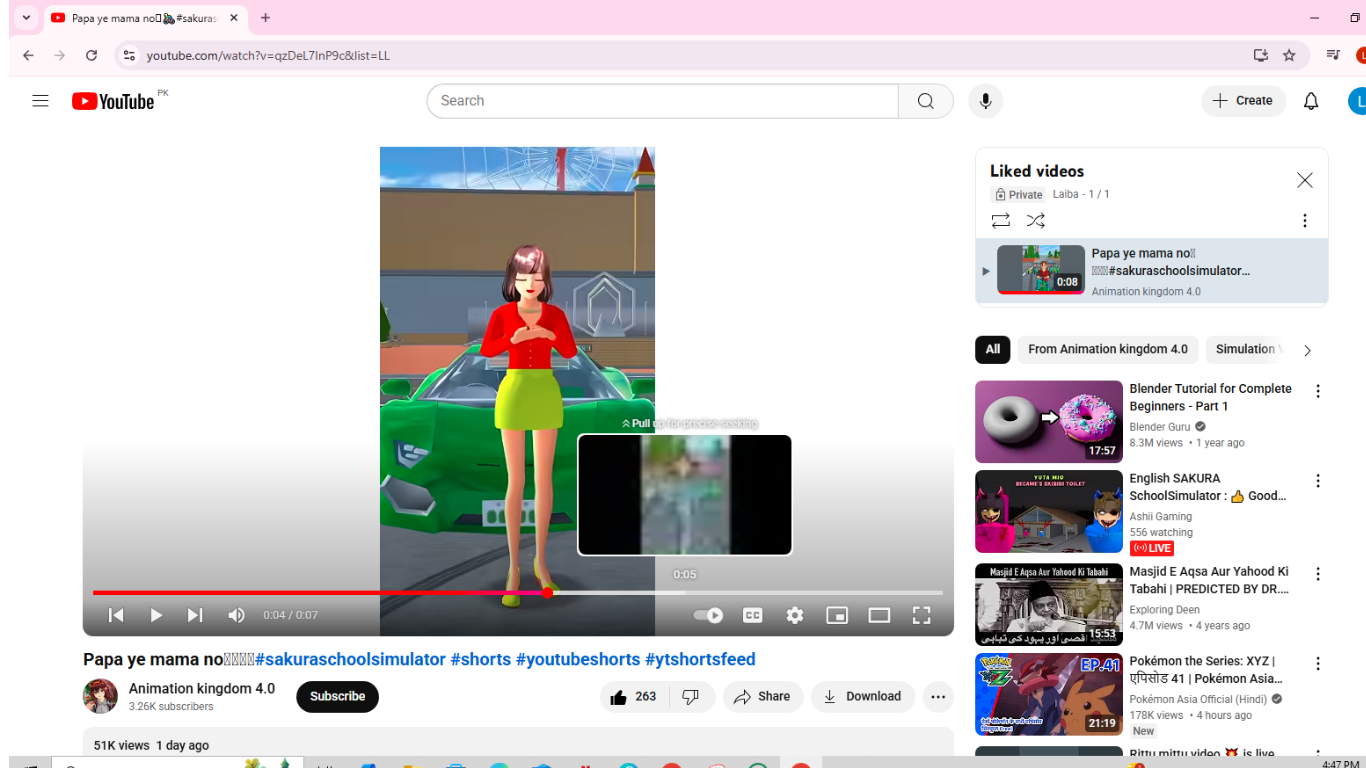Focus the YouTube Search field
This screenshot has height=768, width=1366.
point(663,101)
